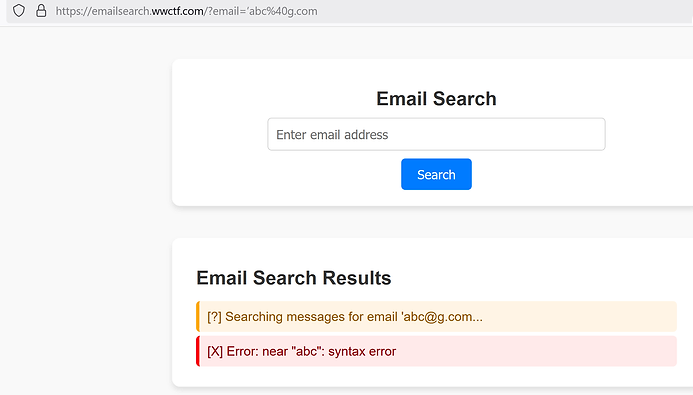The height and width of the screenshot is (395, 693).
Task: Click the [X] marker in the error line
Action: [x=215, y=351]
